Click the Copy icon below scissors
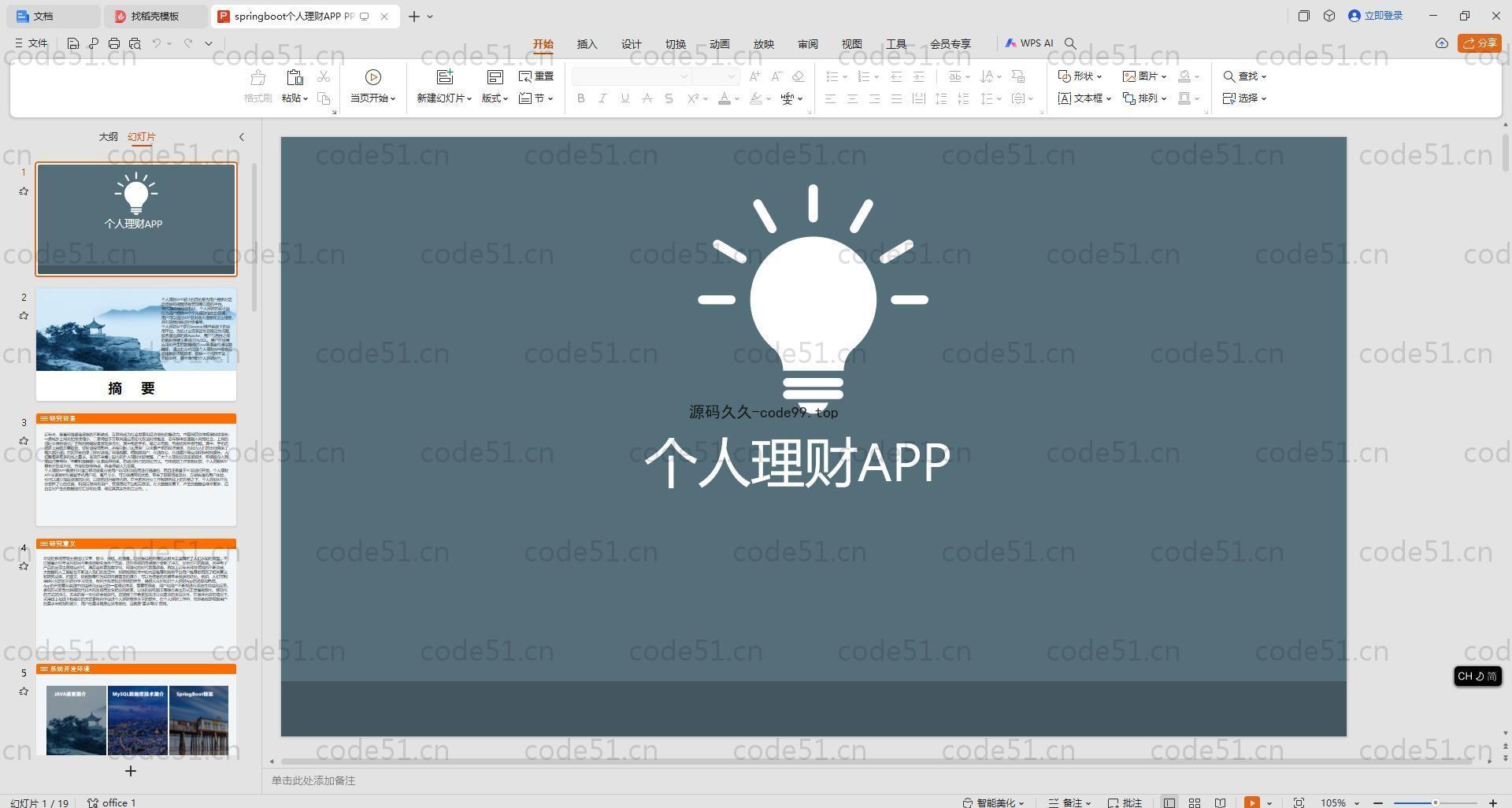 pos(324,98)
